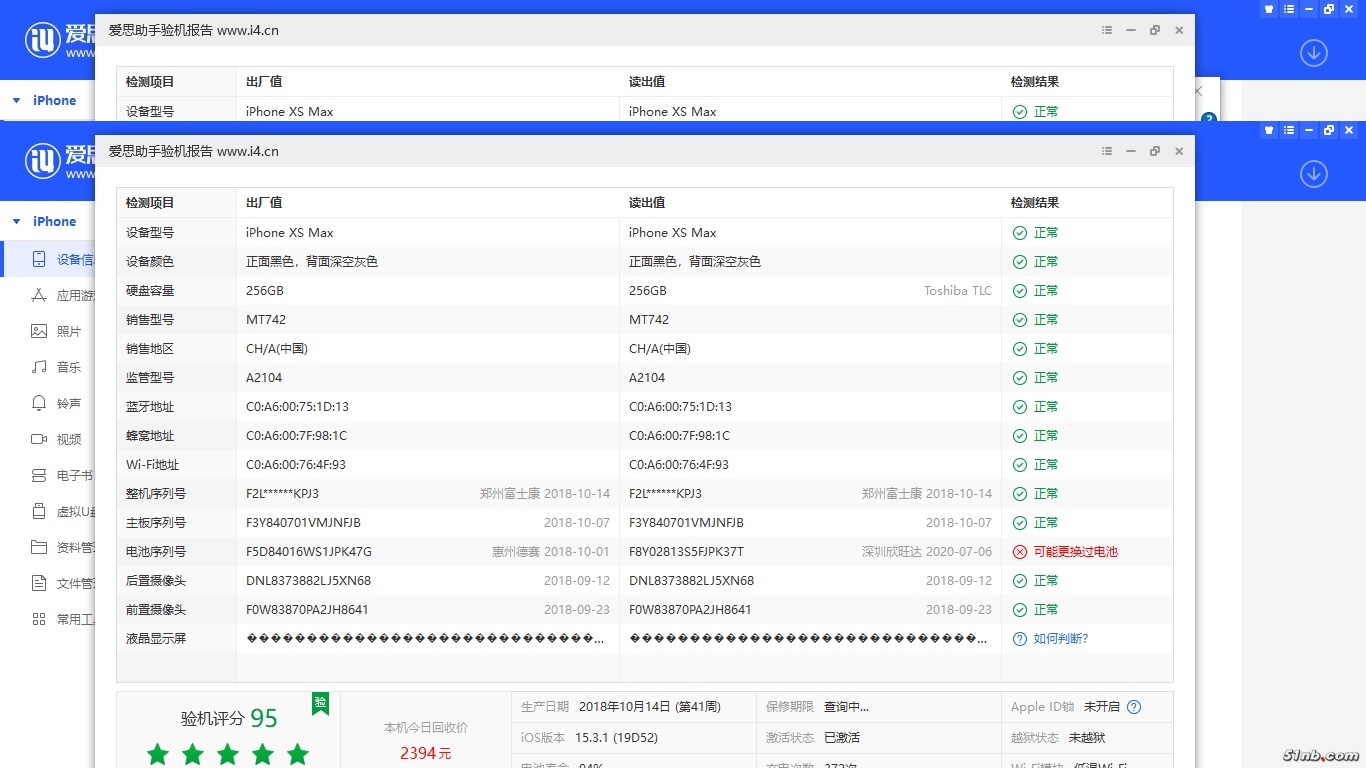
Task: Click the 可能更换过电池 warning text
Action: 1076,552
